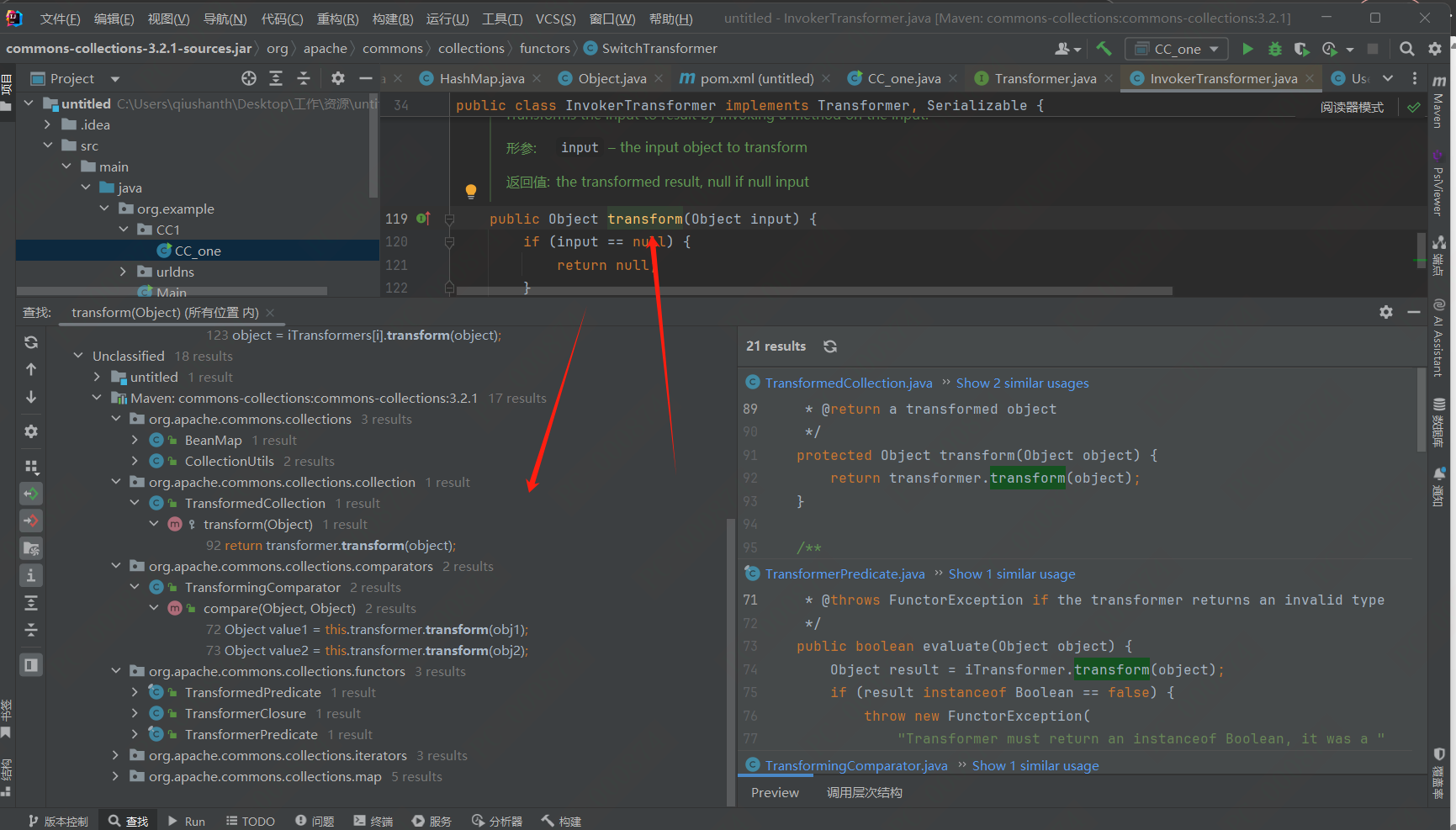1456x830 pixels.
Task: Run the CC_one configuration with green play
Action: pos(1247,50)
